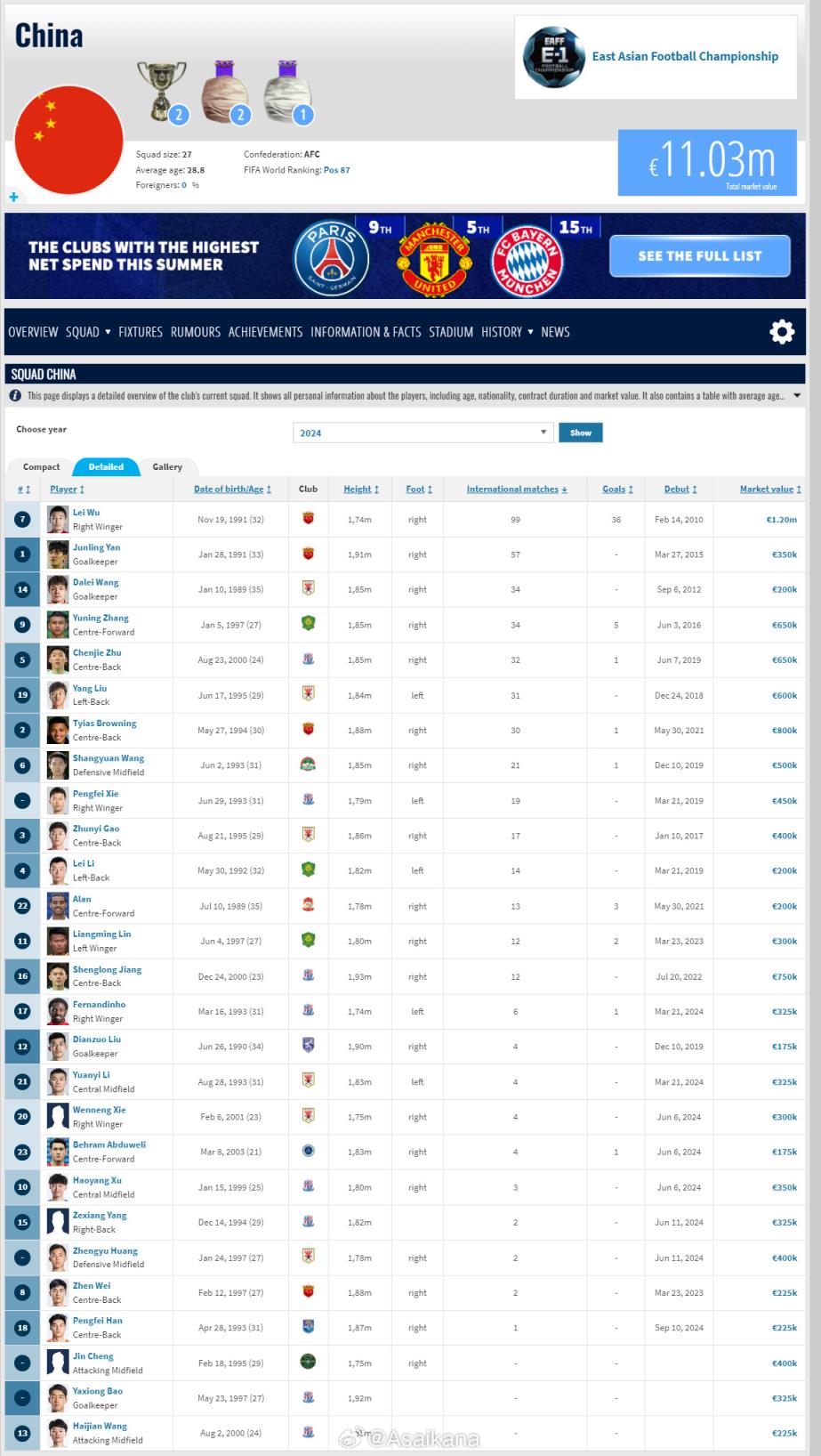Image resolution: width=821 pixels, height=1456 pixels.
Task: Open the year 2024 dropdown
Action: point(423,433)
